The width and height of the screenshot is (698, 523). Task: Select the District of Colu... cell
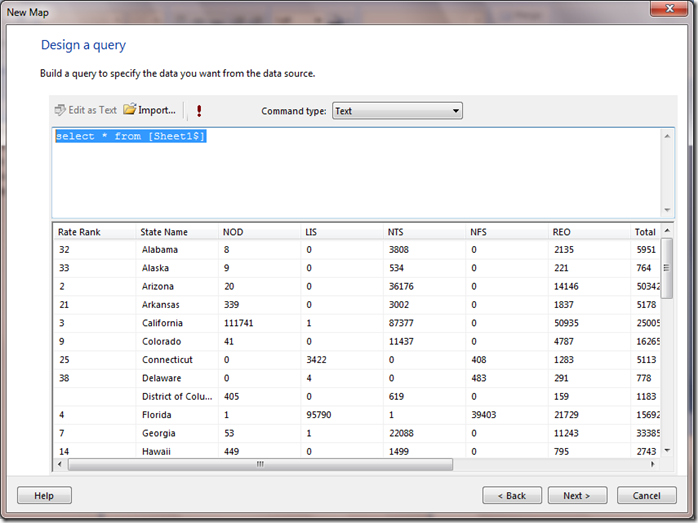click(x=177, y=397)
